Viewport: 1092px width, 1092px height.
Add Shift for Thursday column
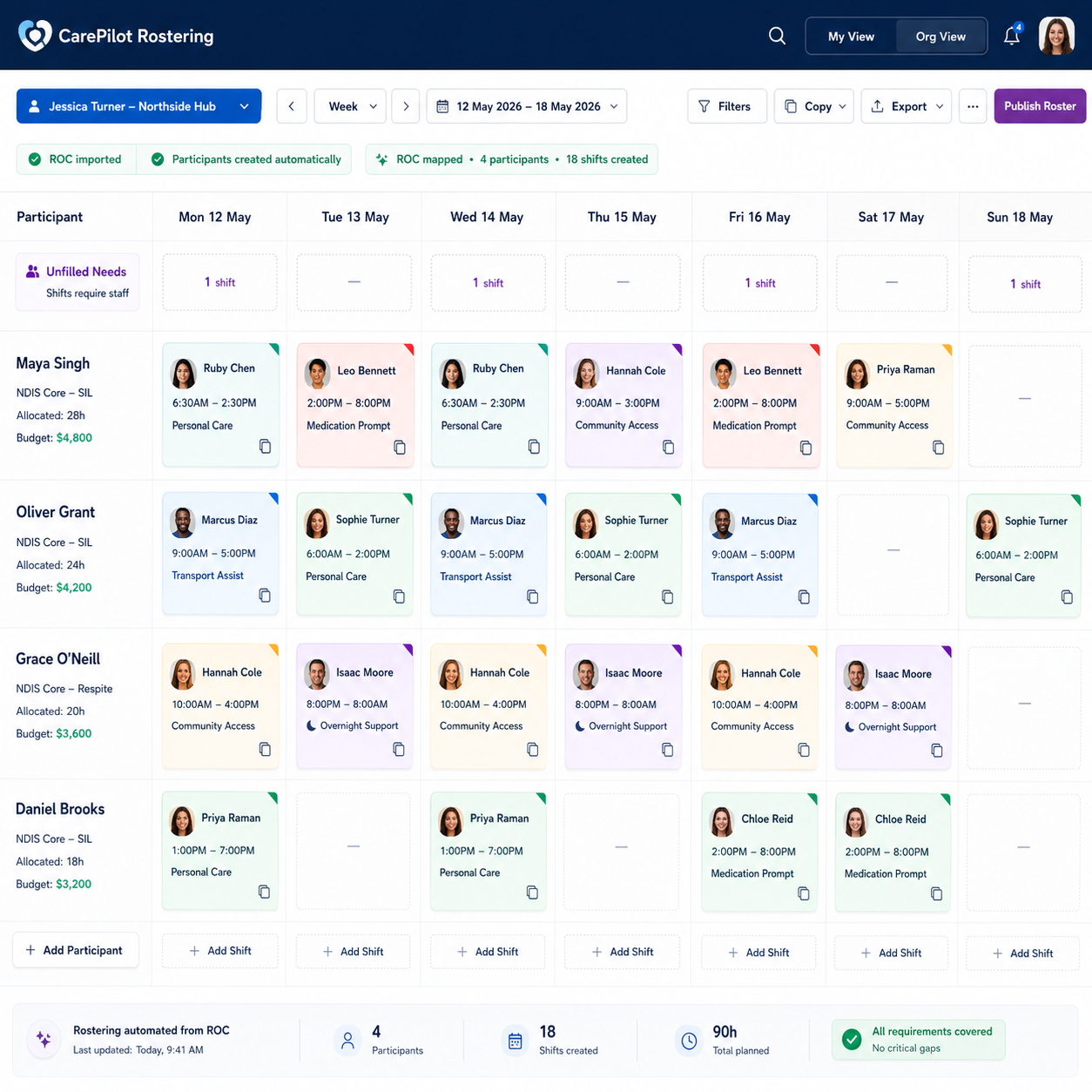(622, 952)
